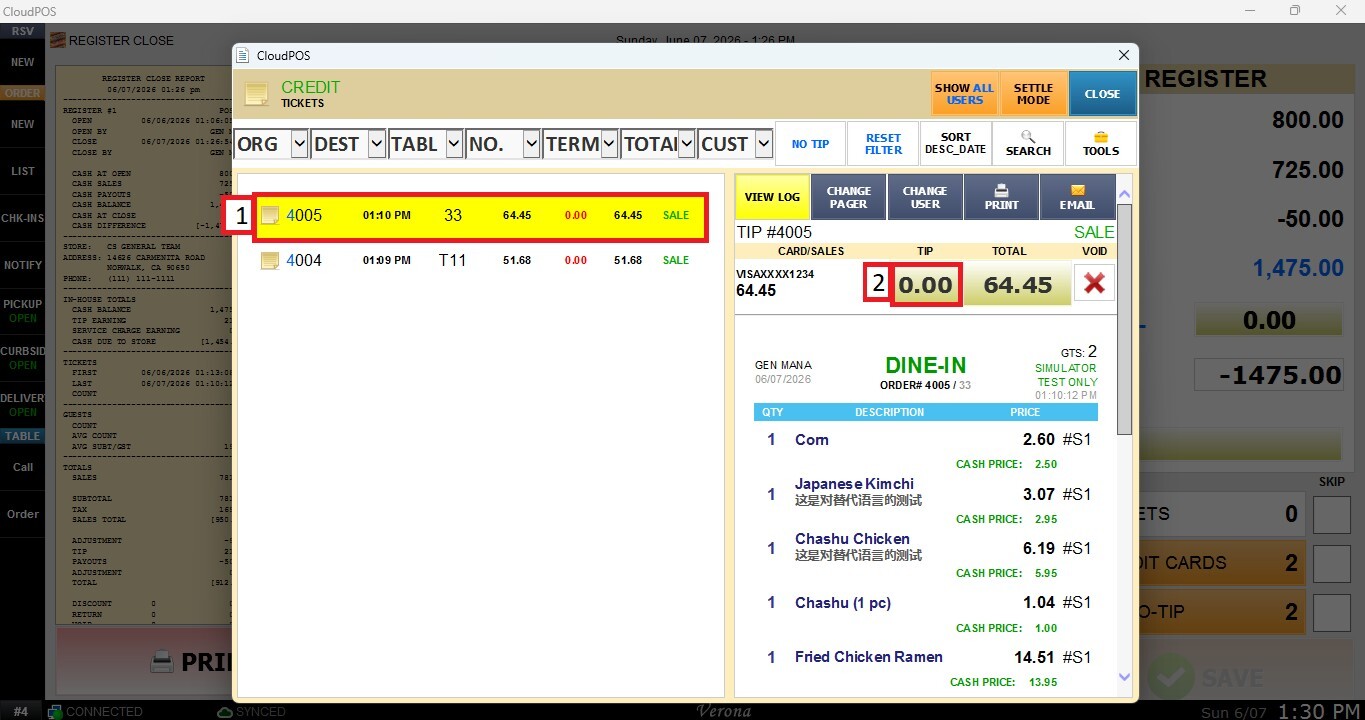Screen dimensions: 1365x720
Task: Click the -1475.00 field in register window
Action: [x=1269, y=375]
